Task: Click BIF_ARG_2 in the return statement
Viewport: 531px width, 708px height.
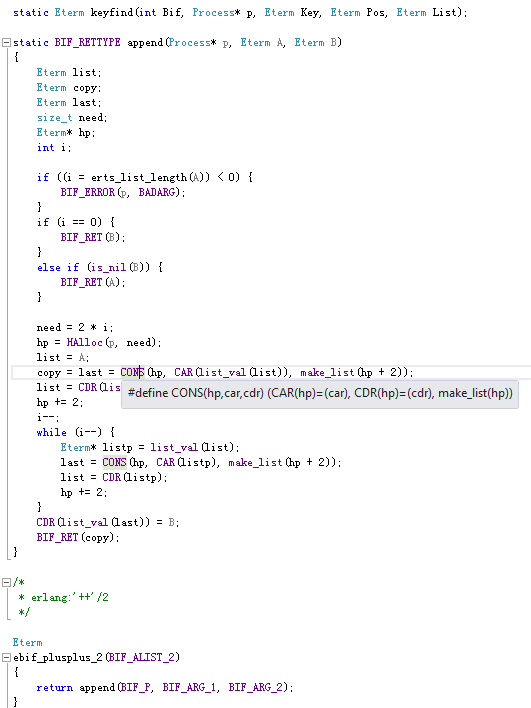Action: [256, 687]
